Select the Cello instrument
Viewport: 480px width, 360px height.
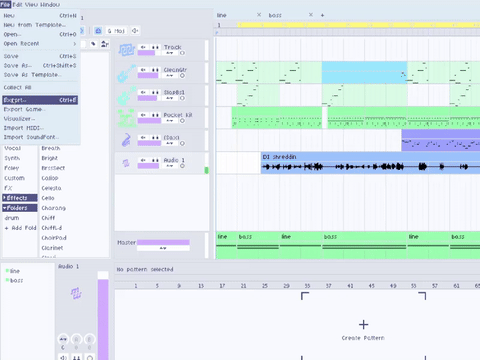coord(48,198)
